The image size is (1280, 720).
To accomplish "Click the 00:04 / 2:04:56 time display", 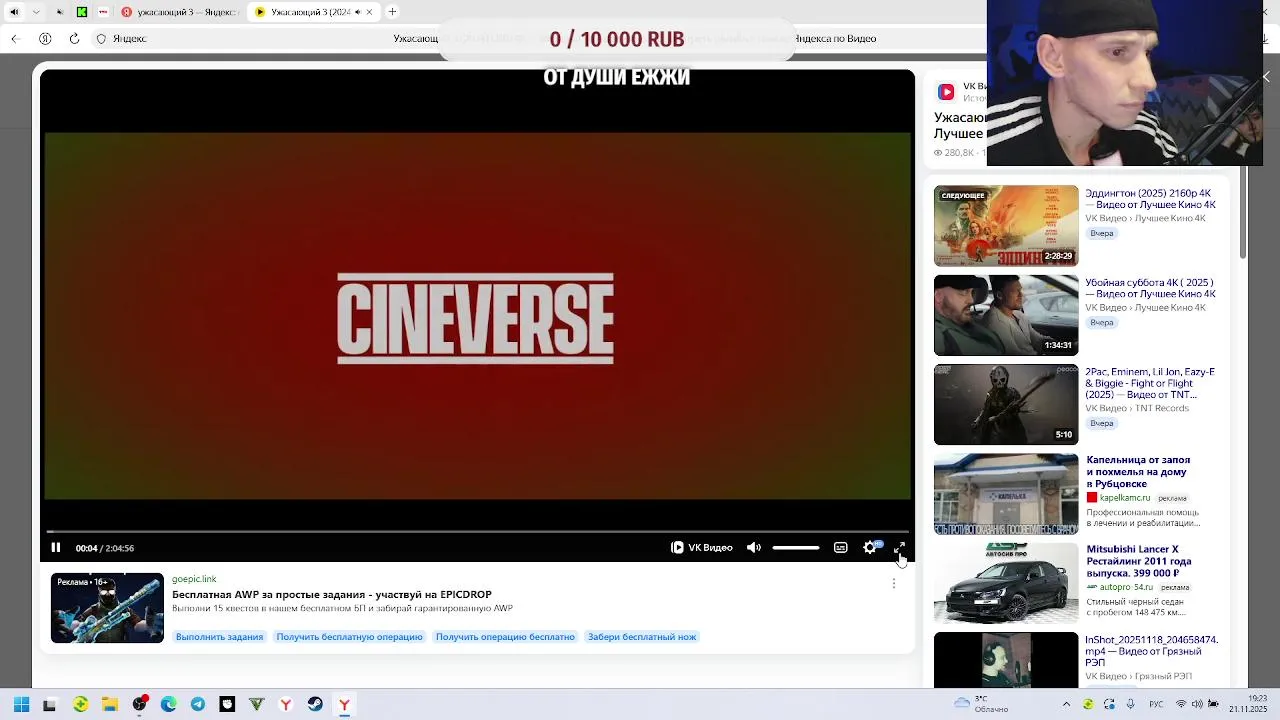I will 105,548.
